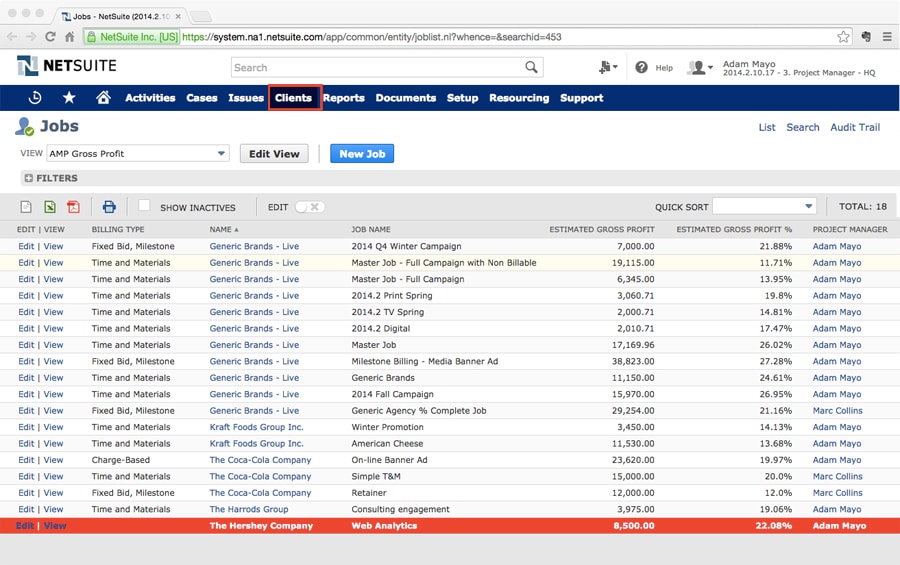Click the New Job button
The height and width of the screenshot is (565, 900).
[x=362, y=153]
